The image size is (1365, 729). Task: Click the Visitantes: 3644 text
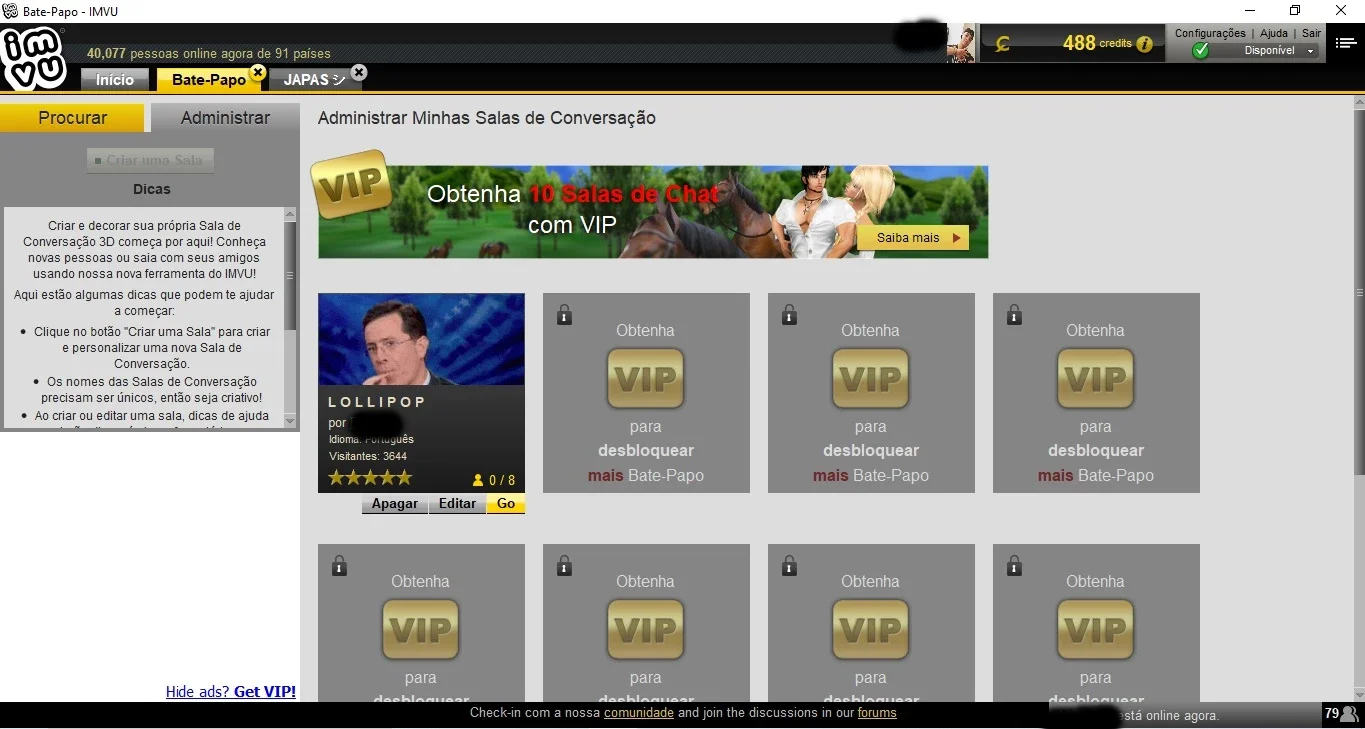tap(367, 456)
